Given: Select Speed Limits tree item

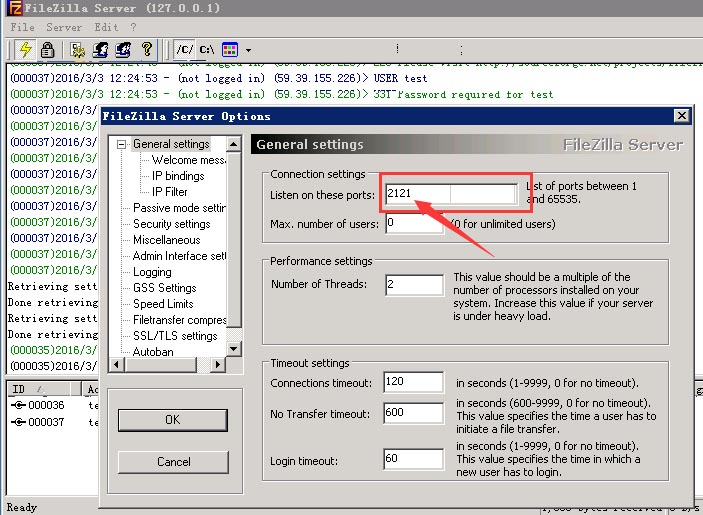Looking at the screenshot, I should point(163,304).
